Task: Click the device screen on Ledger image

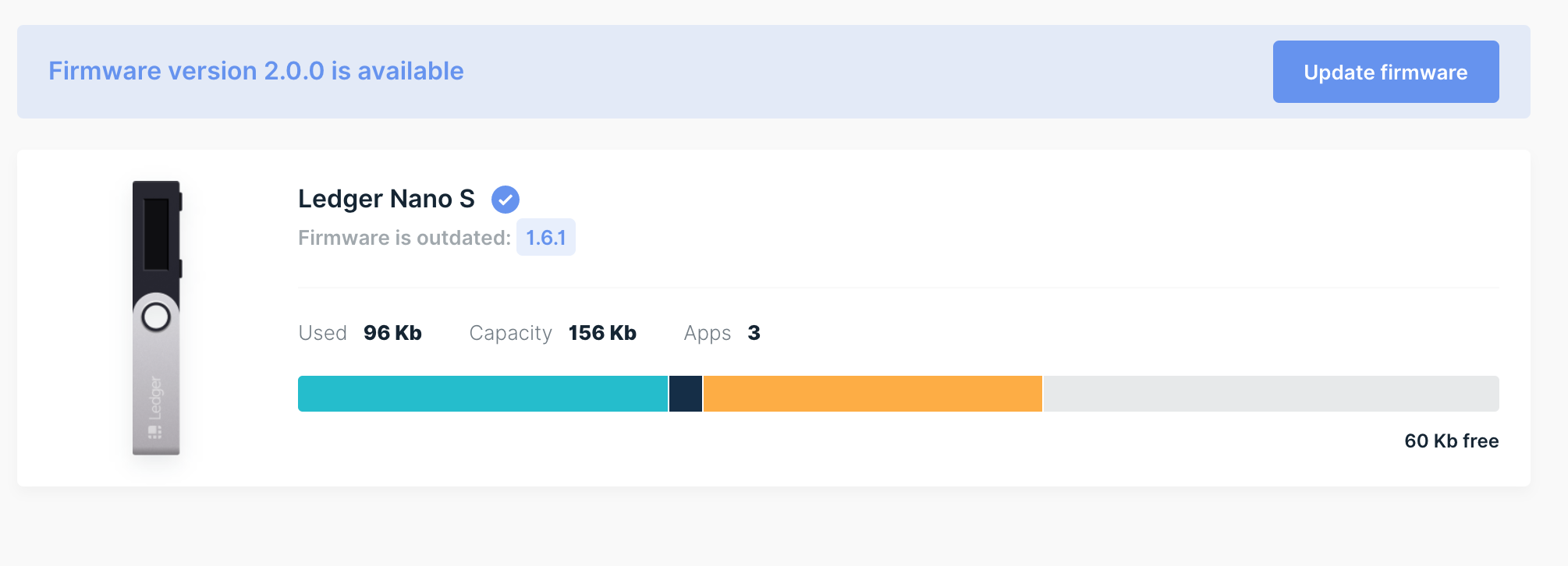Action: click(156, 234)
